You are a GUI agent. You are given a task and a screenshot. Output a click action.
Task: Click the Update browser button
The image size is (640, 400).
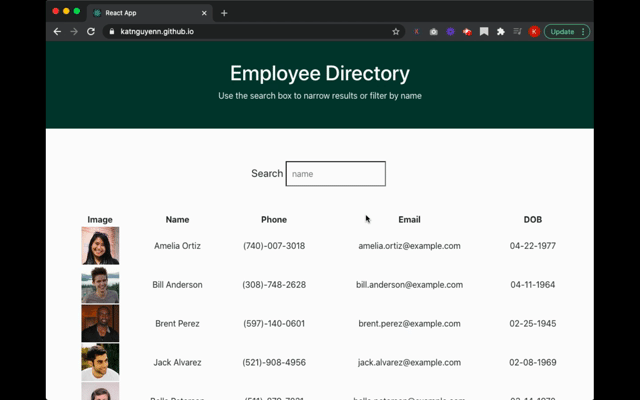point(562,31)
